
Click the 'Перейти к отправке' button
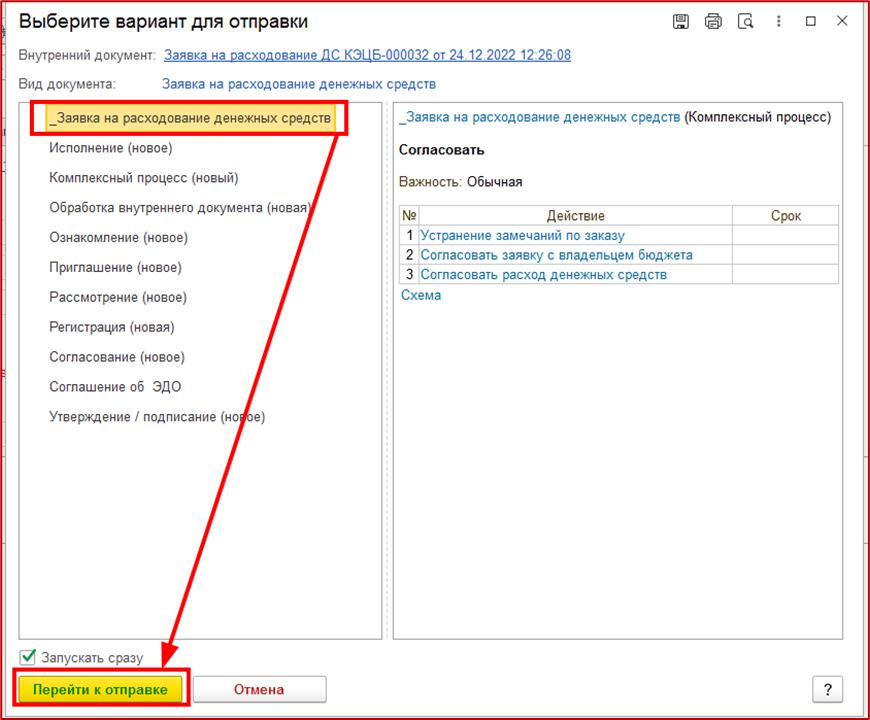[x=100, y=689]
